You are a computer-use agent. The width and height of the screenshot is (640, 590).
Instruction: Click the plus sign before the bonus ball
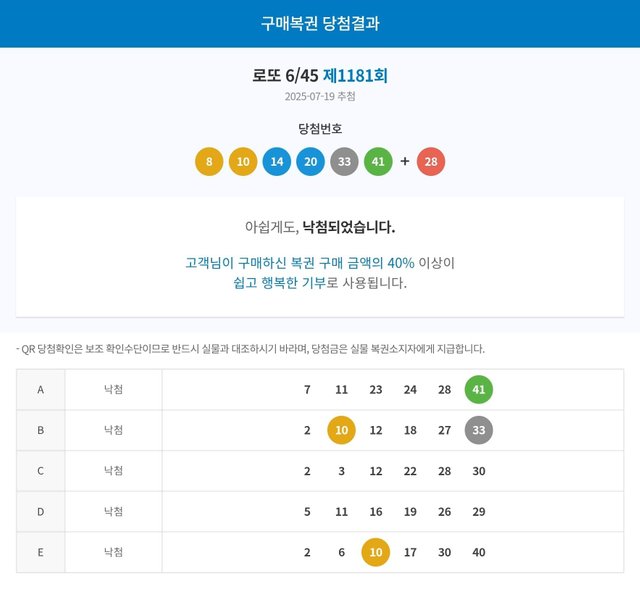tap(405, 161)
